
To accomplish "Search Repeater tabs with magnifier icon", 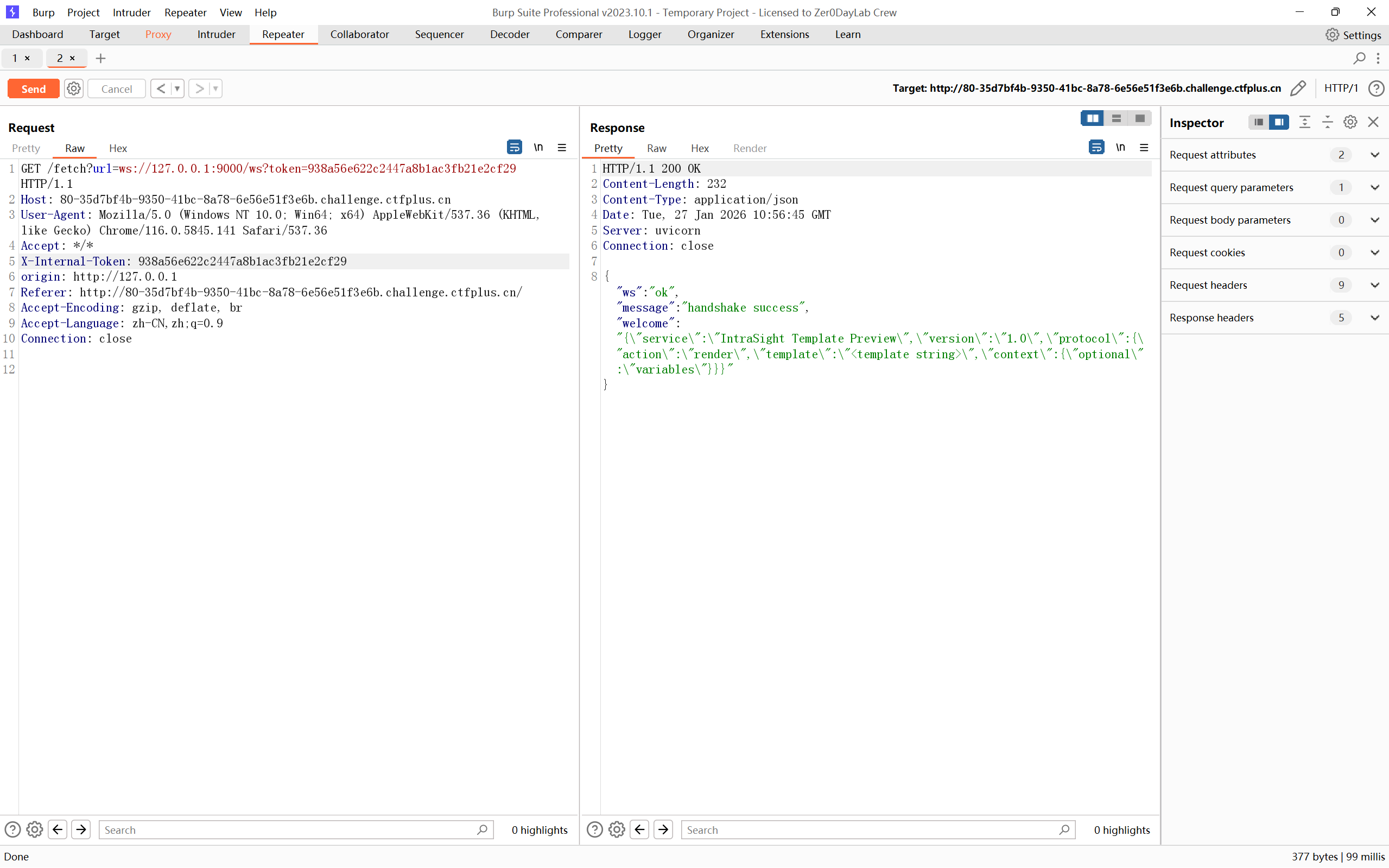I will click(x=1359, y=58).
